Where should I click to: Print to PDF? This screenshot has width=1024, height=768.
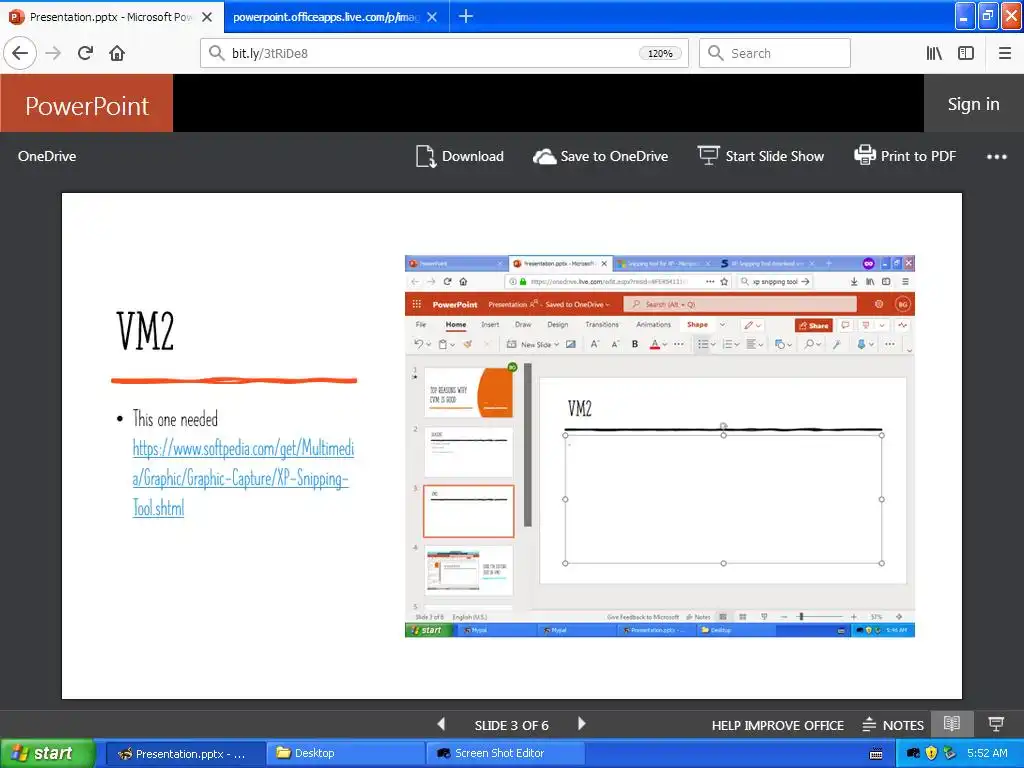tap(905, 156)
